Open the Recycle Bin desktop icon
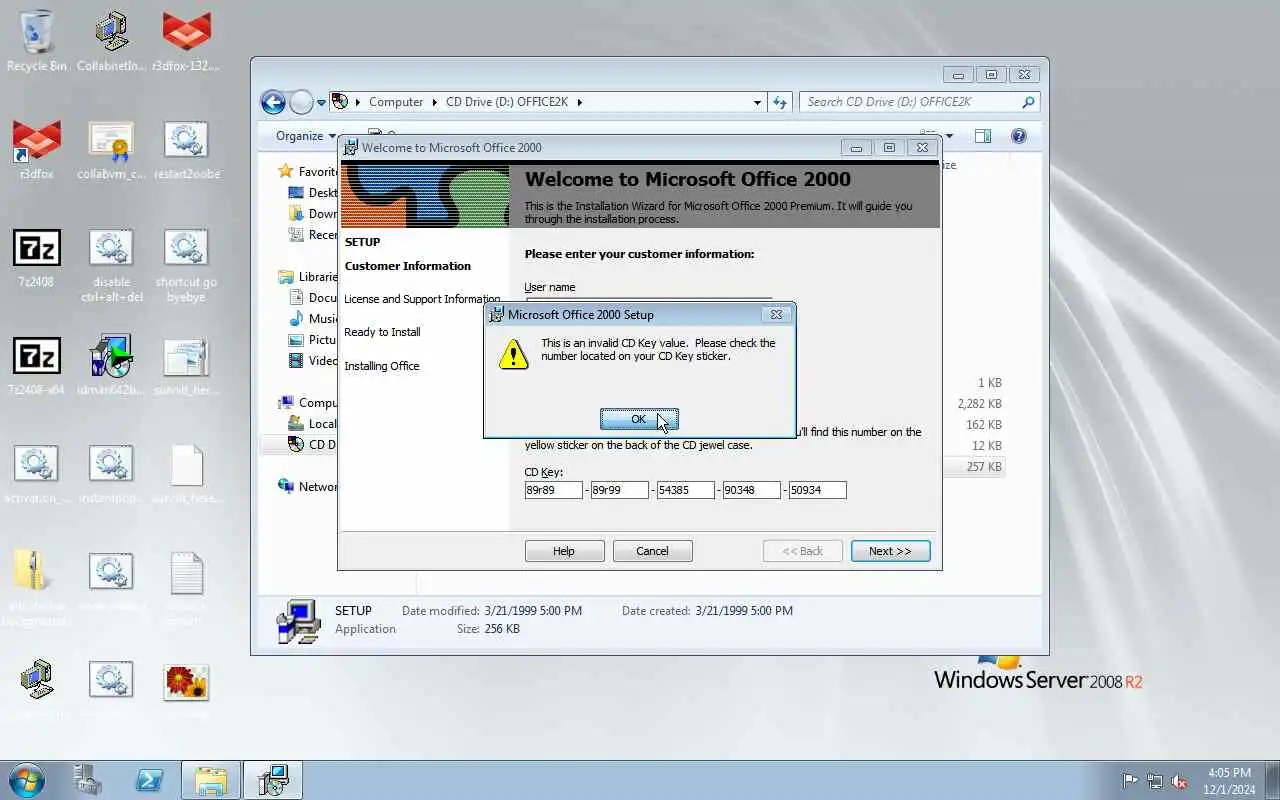1280x800 pixels. coord(36,41)
